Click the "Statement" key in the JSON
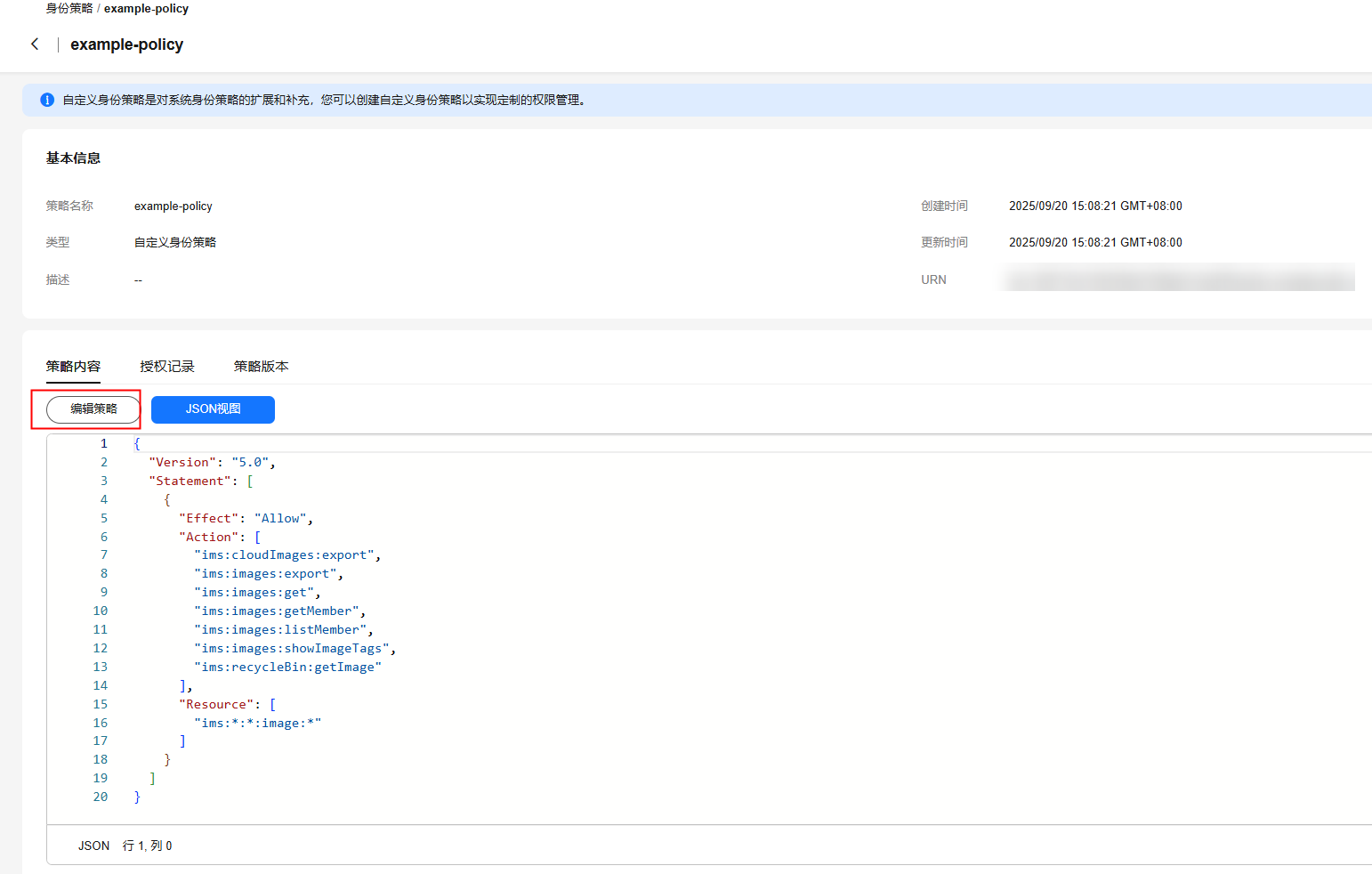The height and width of the screenshot is (874, 1372). tap(190, 481)
